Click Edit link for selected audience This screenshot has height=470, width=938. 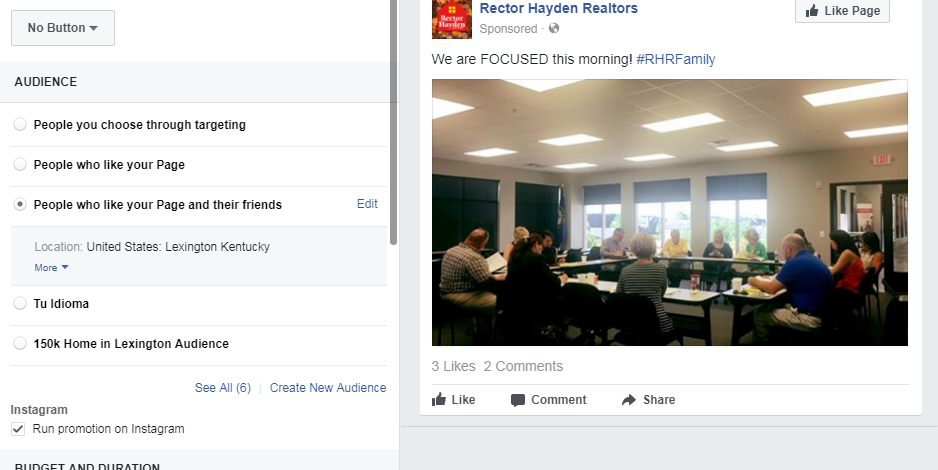coord(367,204)
